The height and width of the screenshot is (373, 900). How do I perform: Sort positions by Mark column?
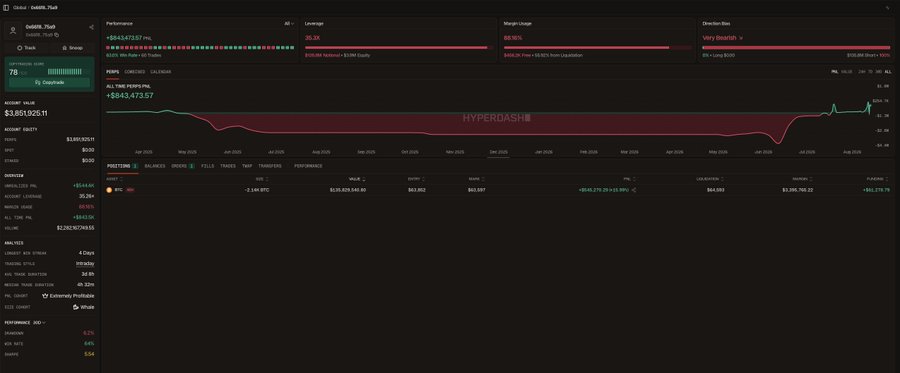pyautogui.click(x=476, y=179)
